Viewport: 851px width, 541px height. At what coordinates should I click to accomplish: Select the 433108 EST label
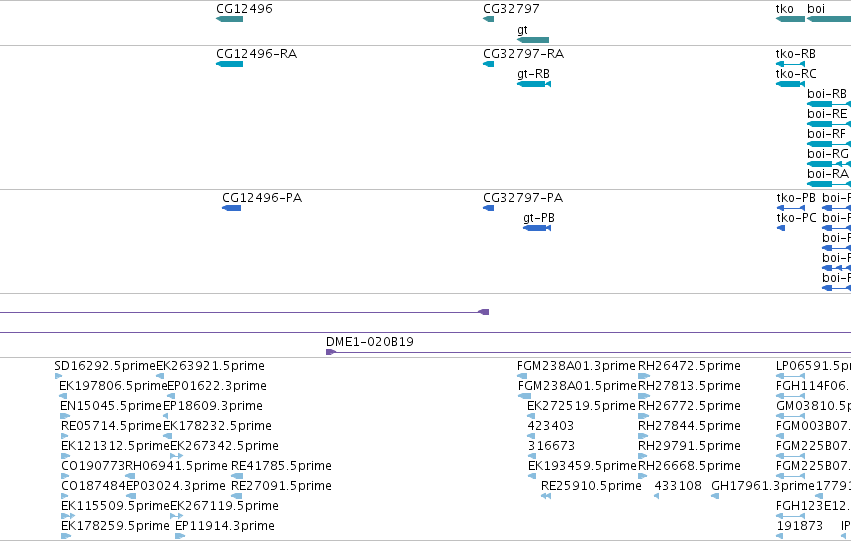pos(678,486)
